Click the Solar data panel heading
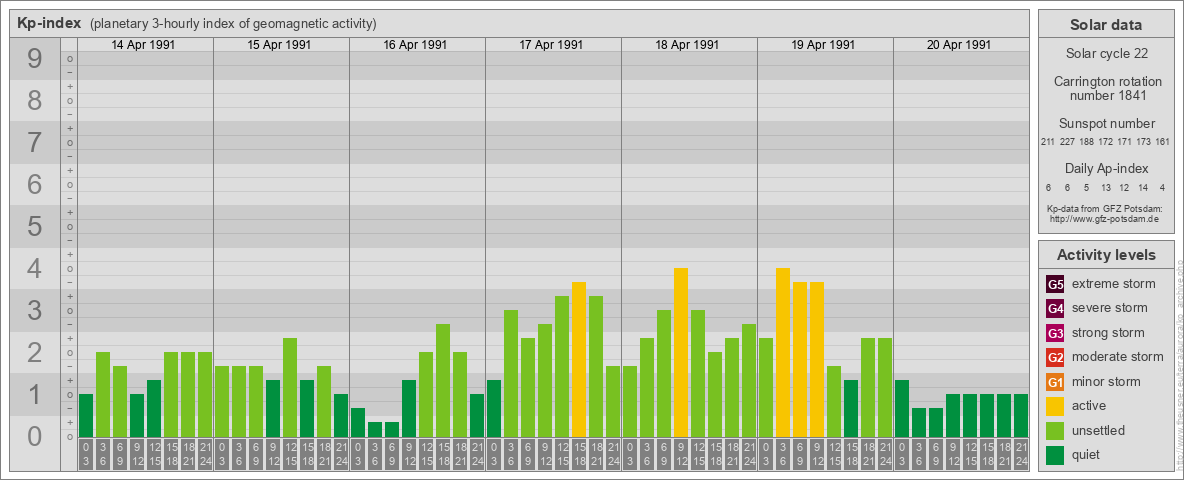Viewport: 1184px width, 480px height. pos(1106,25)
